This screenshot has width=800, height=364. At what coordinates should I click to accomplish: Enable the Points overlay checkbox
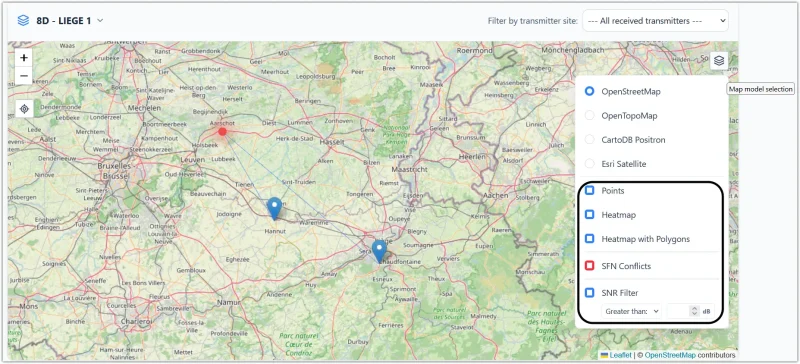[x=589, y=190]
